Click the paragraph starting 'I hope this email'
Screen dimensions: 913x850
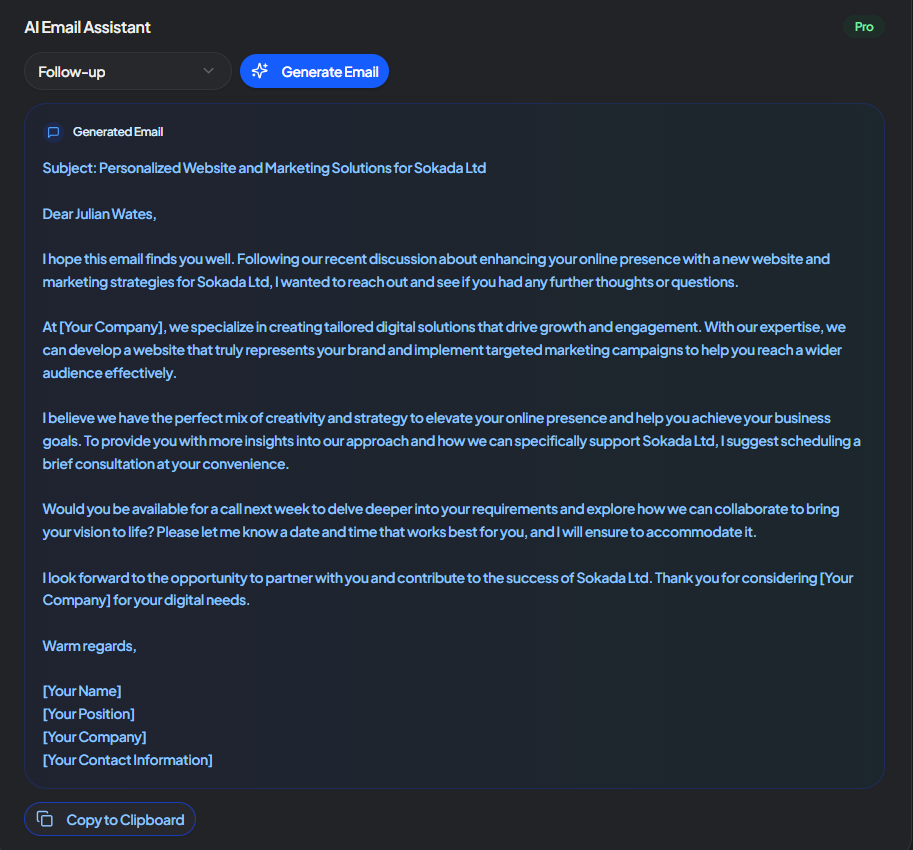436,271
